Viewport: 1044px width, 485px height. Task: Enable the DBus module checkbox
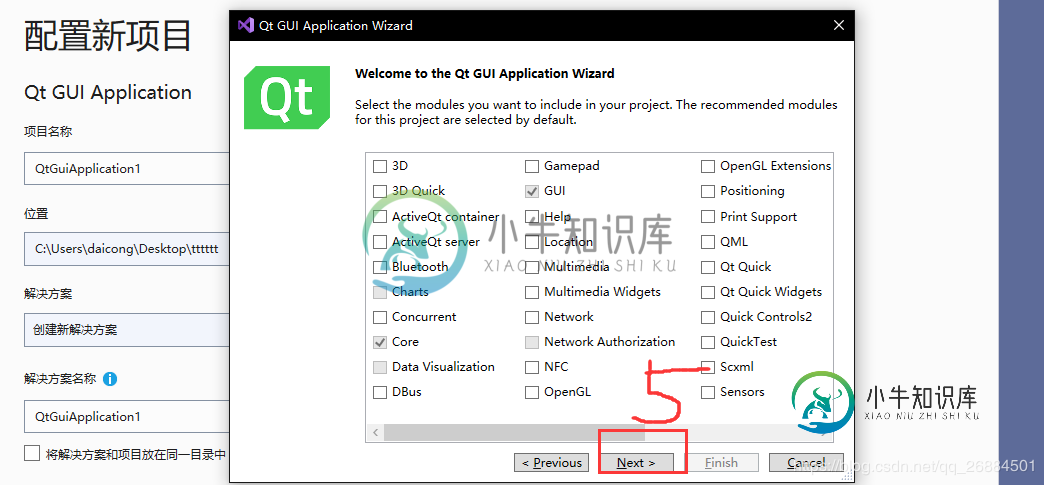tap(380, 392)
